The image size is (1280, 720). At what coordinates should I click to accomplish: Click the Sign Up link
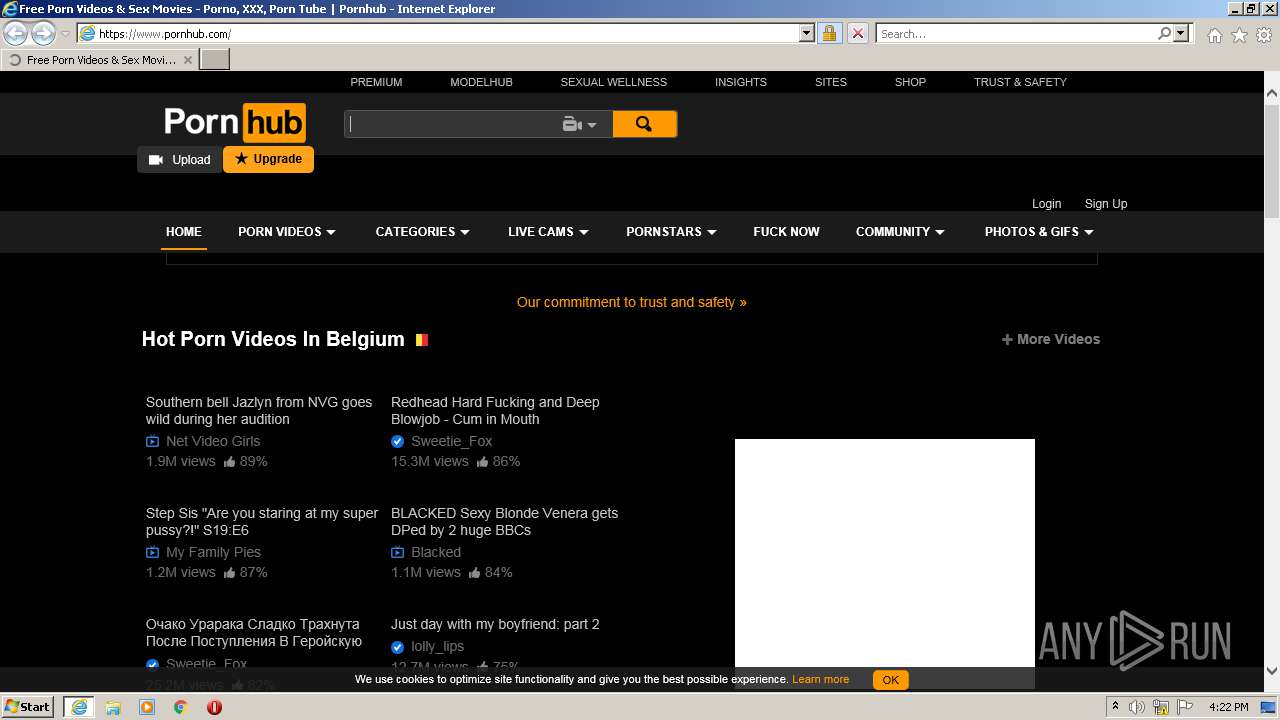[1106, 203]
